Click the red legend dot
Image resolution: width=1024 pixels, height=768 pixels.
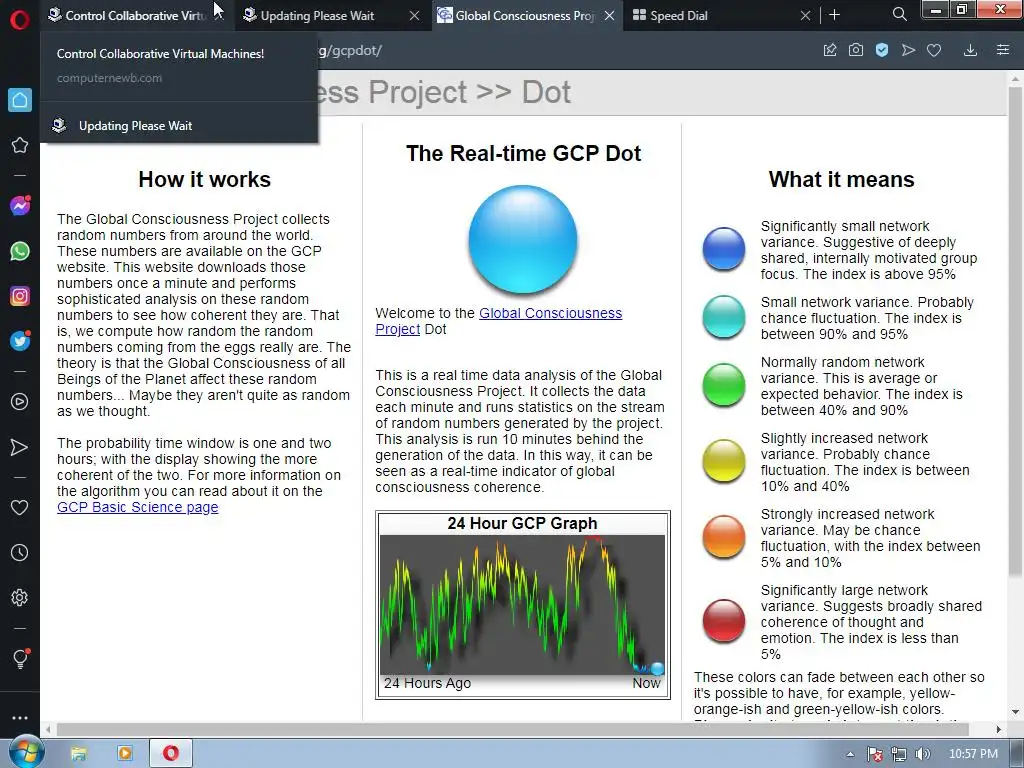click(x=724, y=621)
